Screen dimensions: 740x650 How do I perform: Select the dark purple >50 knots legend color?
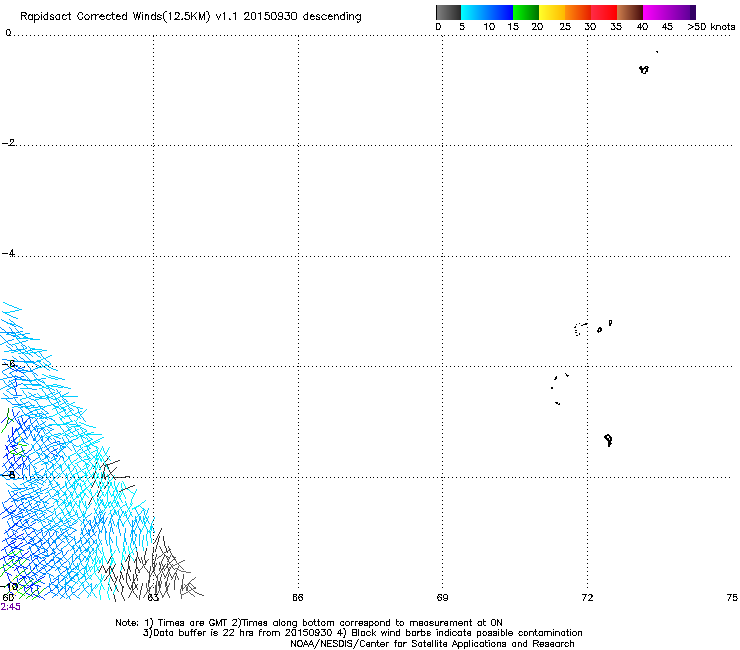(x=693, y=12)
